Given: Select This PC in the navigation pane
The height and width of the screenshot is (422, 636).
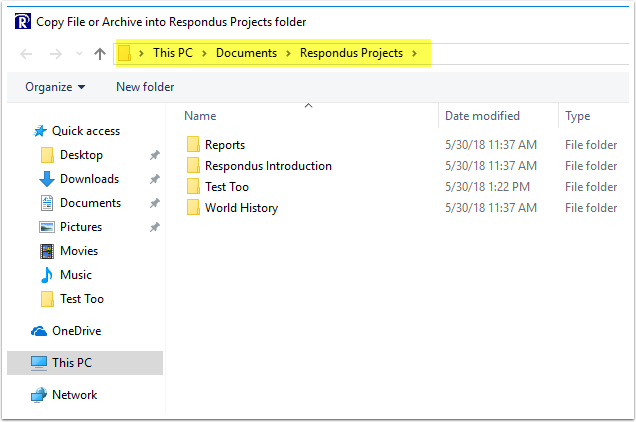Looking at the screenshot, I should point(72,362).
